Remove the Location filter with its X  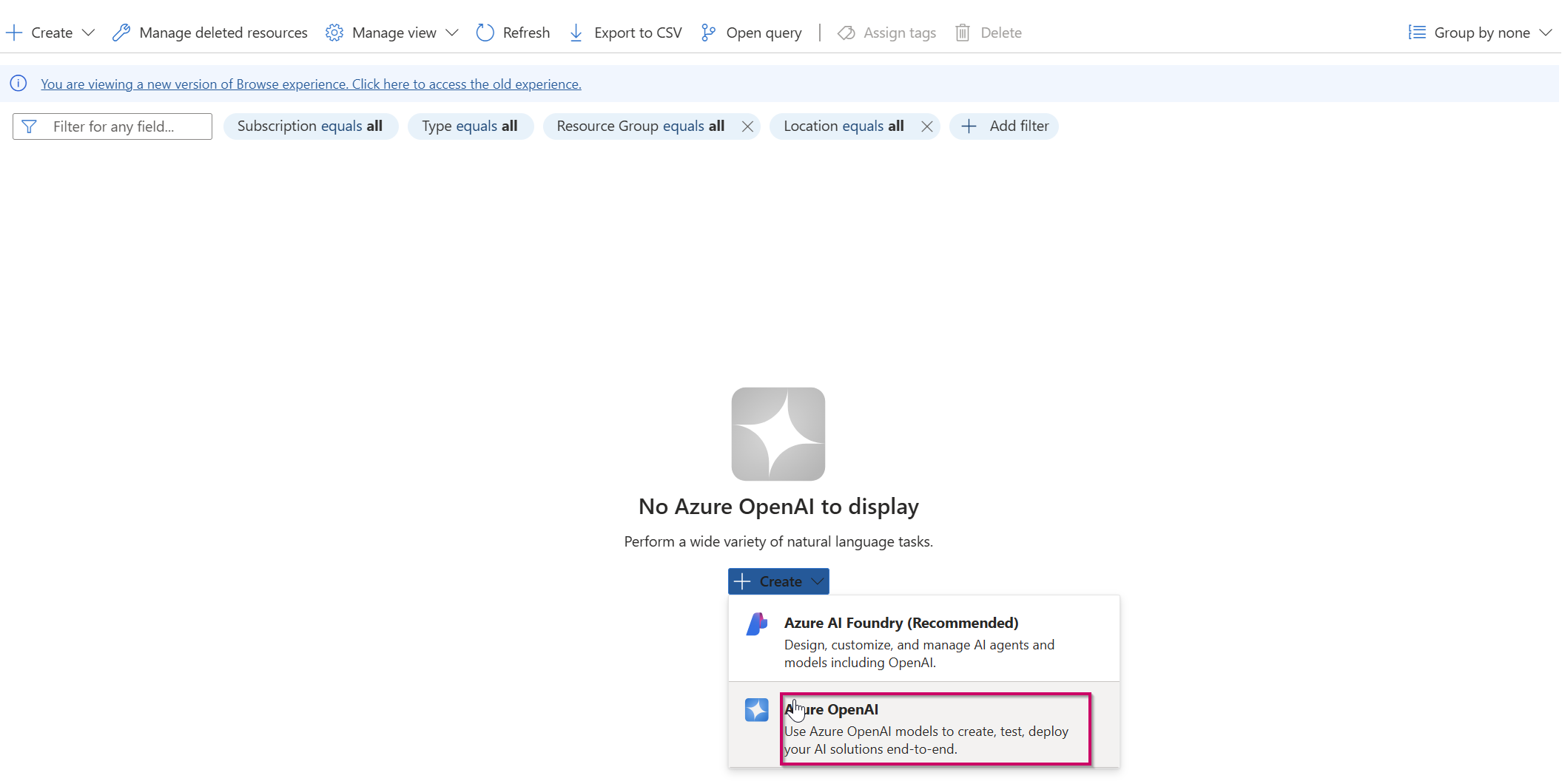[926, 126]
